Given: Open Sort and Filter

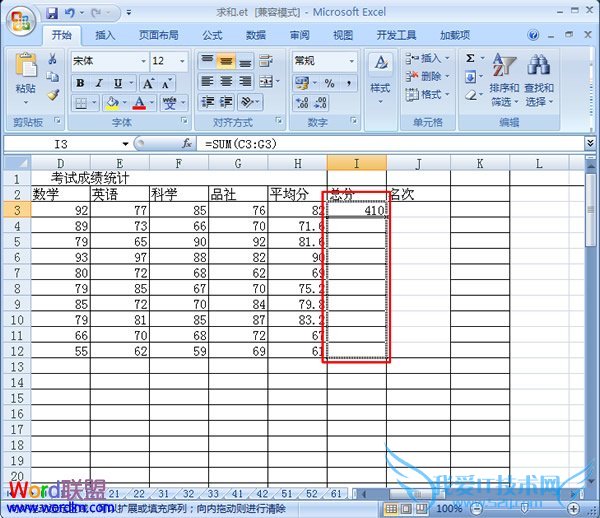Looking at the screenshot, I should (x=504, y=80).
